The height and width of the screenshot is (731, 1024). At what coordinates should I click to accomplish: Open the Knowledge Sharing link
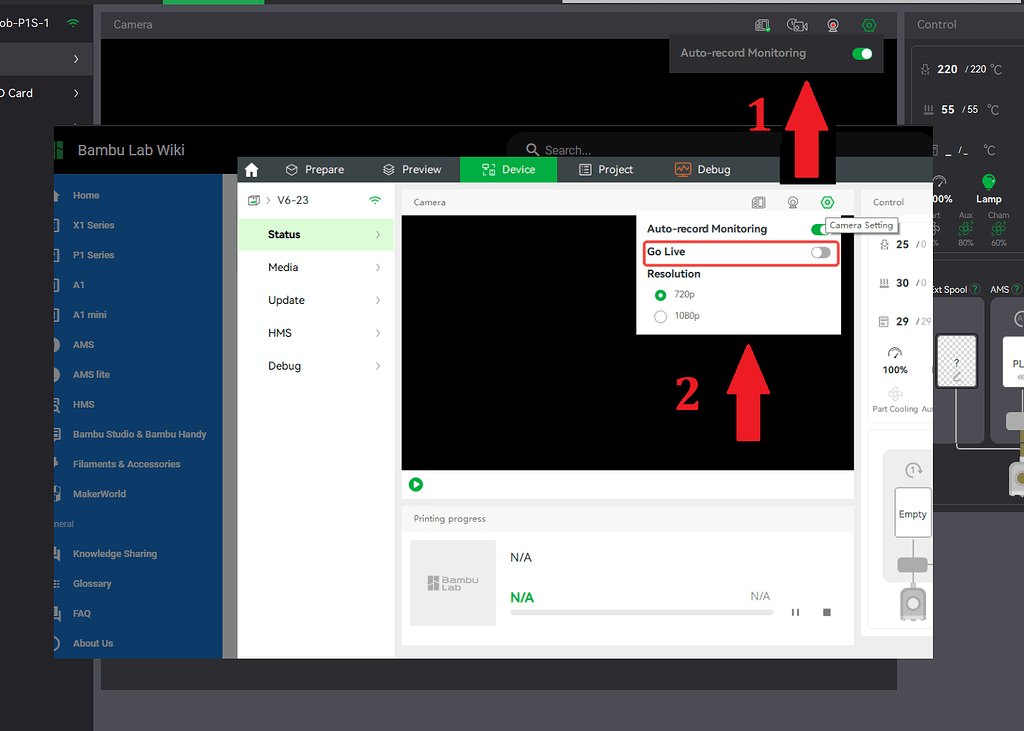pyautogui.click(x=115, y=554)
